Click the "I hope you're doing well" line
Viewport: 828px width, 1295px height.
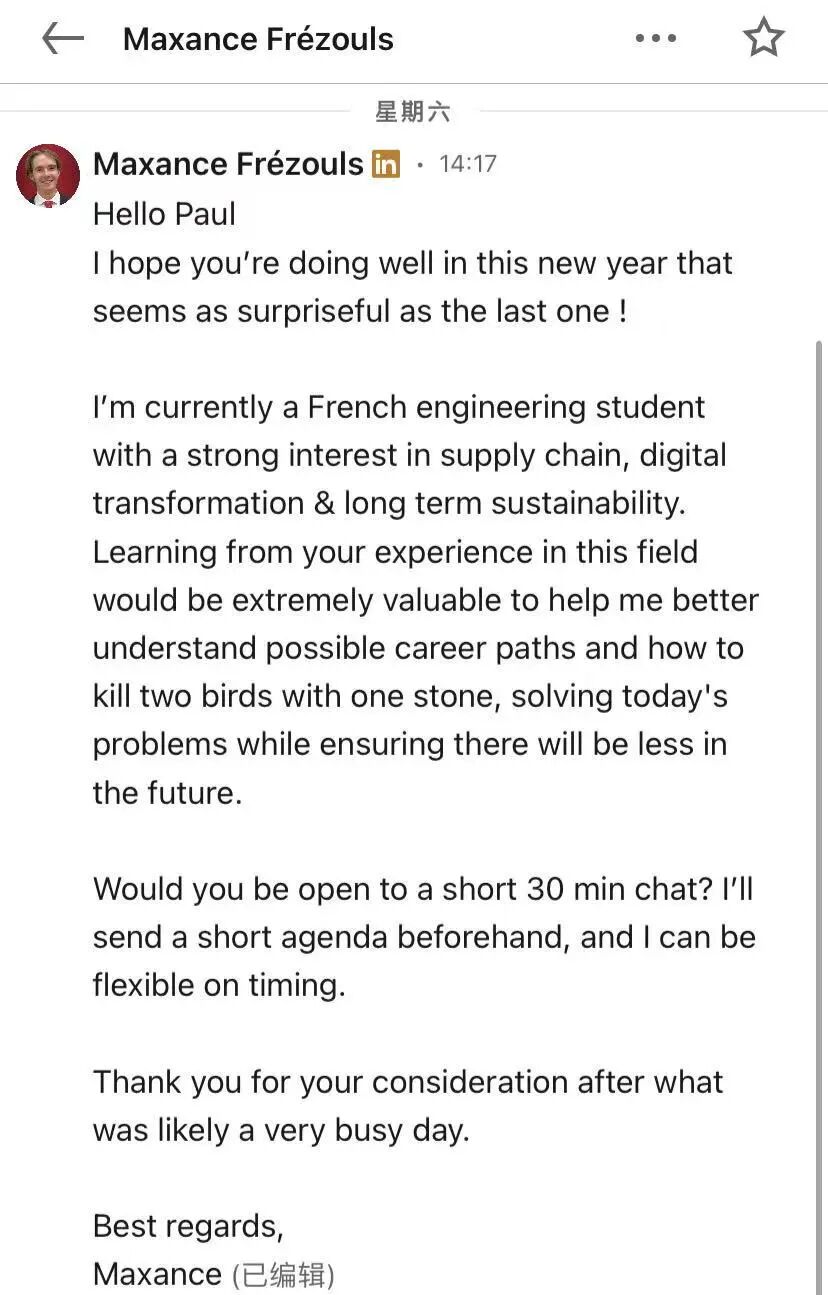pos(412,263)
